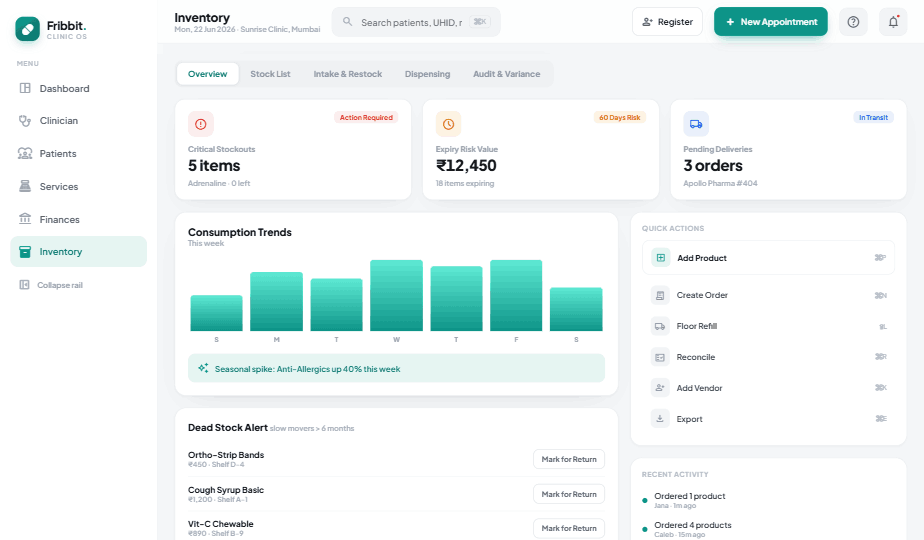Click the Dead Stock Alert heading
The width and height of the screenshot is (924, 540).
[x=227, y=427]
